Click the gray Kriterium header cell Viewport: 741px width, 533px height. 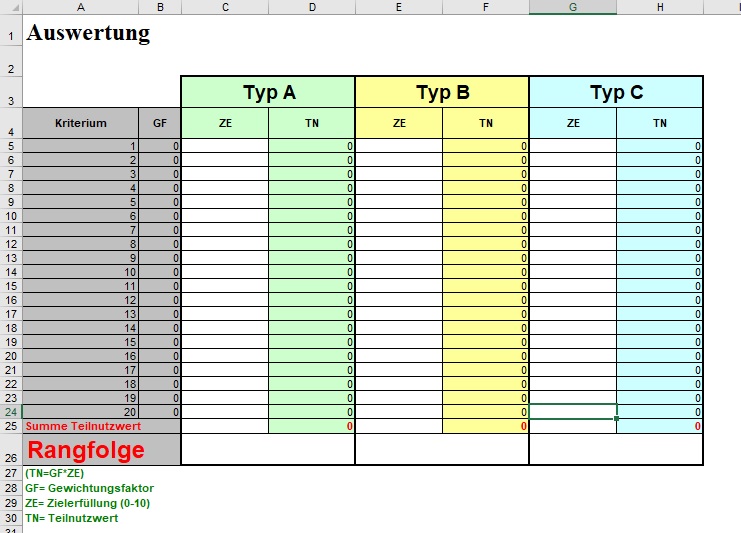[80, 123]
